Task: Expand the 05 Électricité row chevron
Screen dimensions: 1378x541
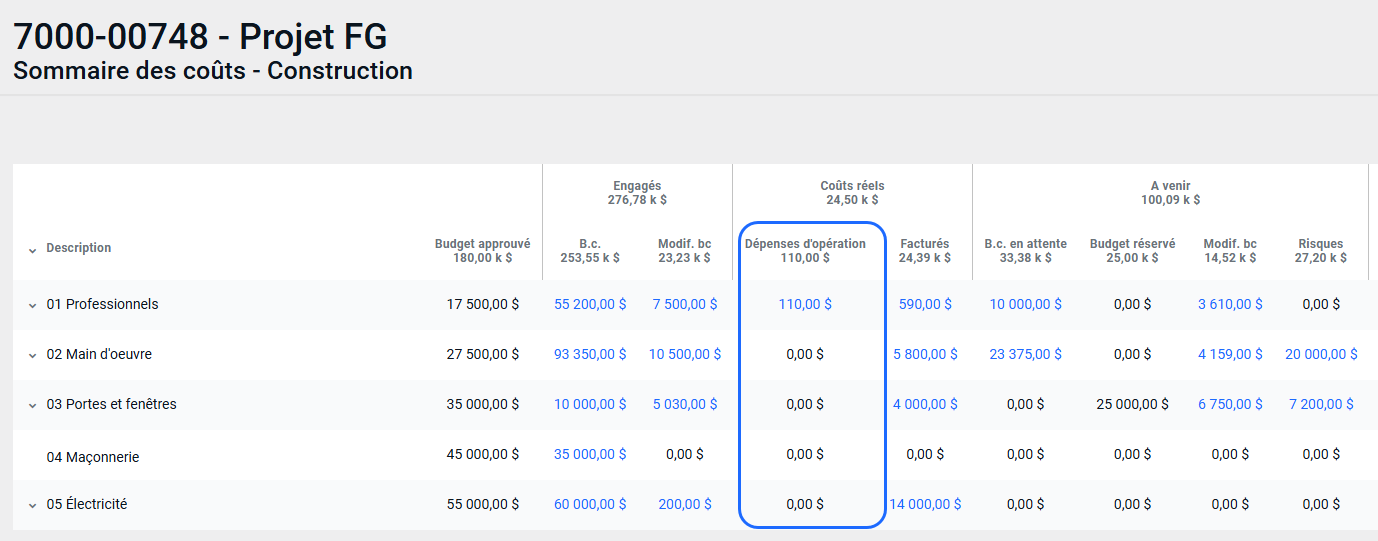Action: [x=32, y=506]
